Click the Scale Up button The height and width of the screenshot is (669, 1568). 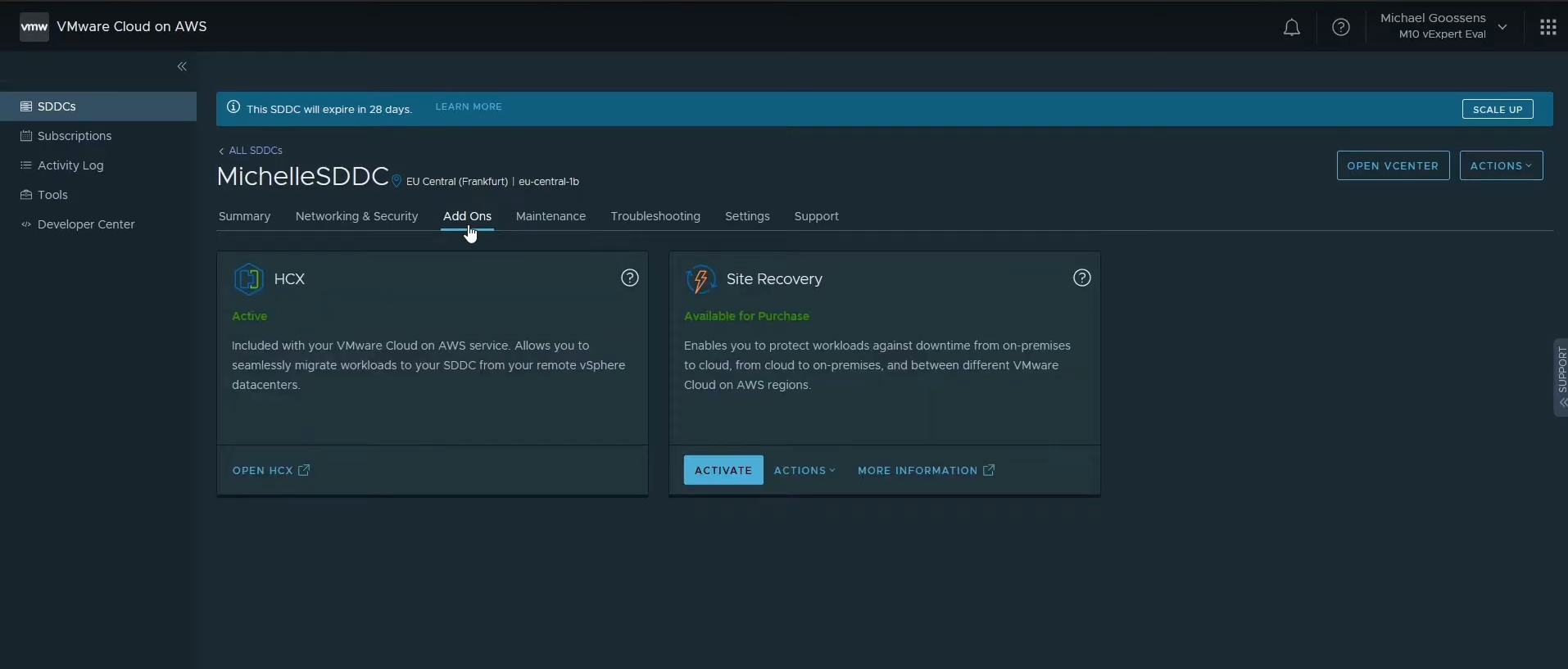pyautogui.click(x=1498, y=109)
